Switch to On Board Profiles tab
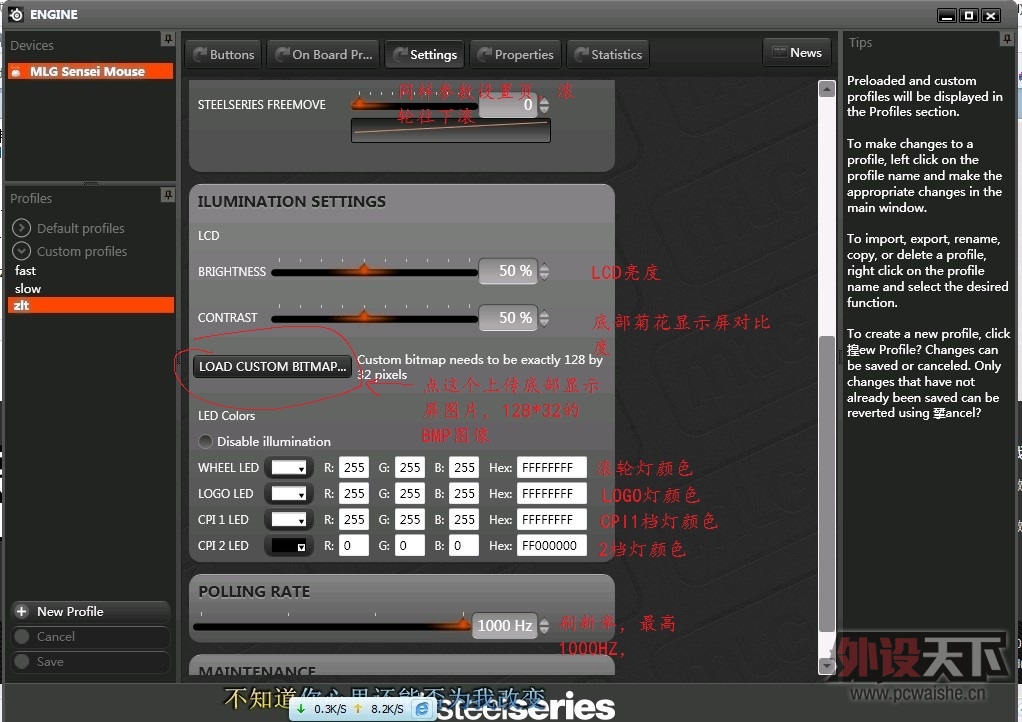 (324, 55)
